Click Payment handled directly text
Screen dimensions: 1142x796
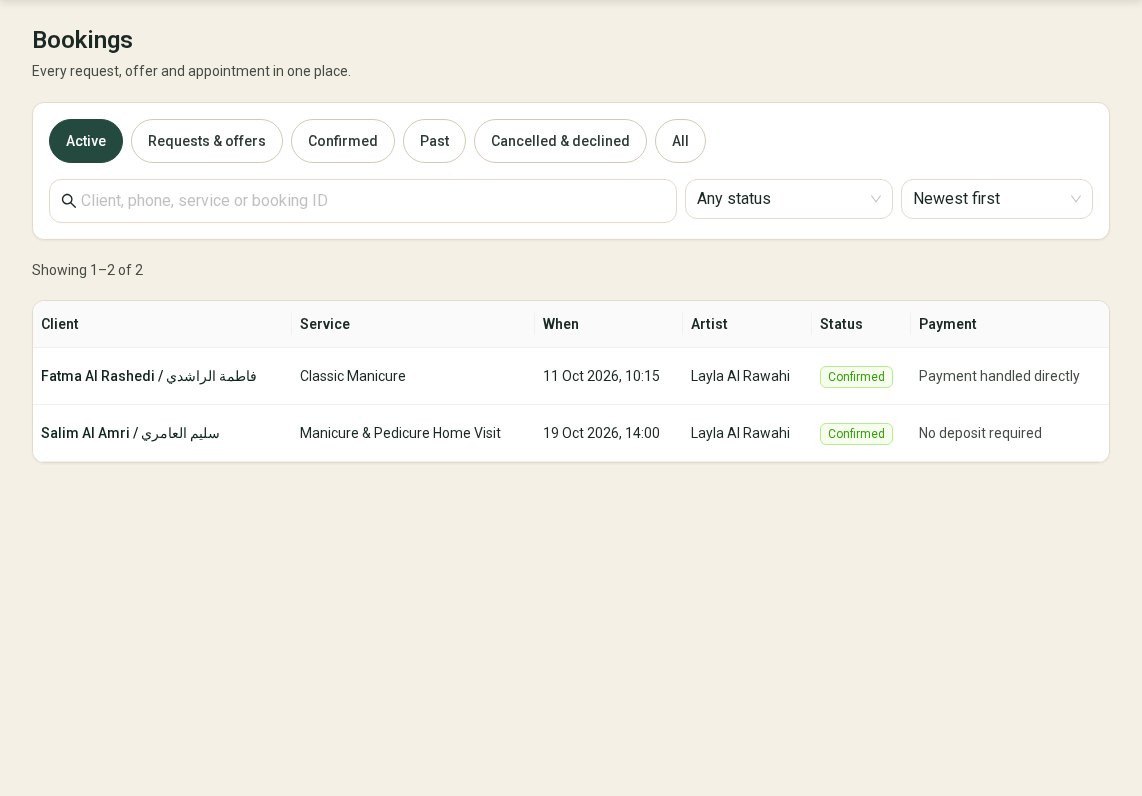click(x=999, y=377)
